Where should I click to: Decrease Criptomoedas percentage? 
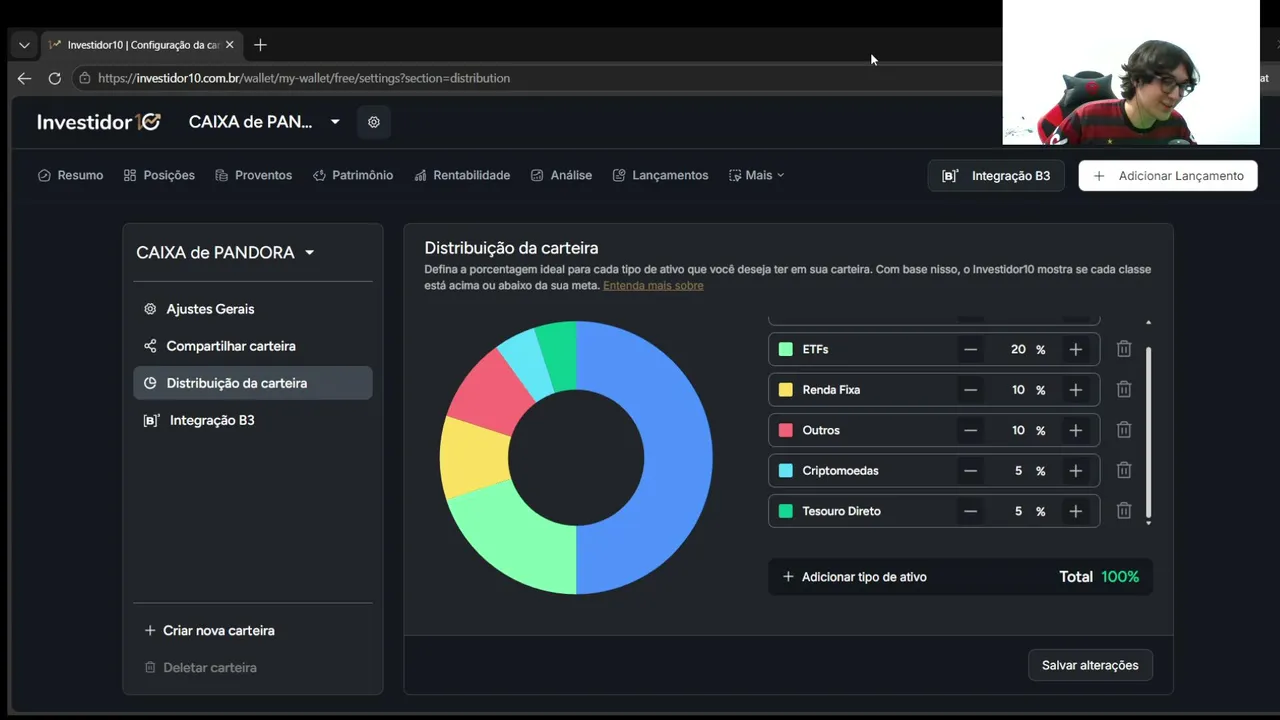click(970, 471)
